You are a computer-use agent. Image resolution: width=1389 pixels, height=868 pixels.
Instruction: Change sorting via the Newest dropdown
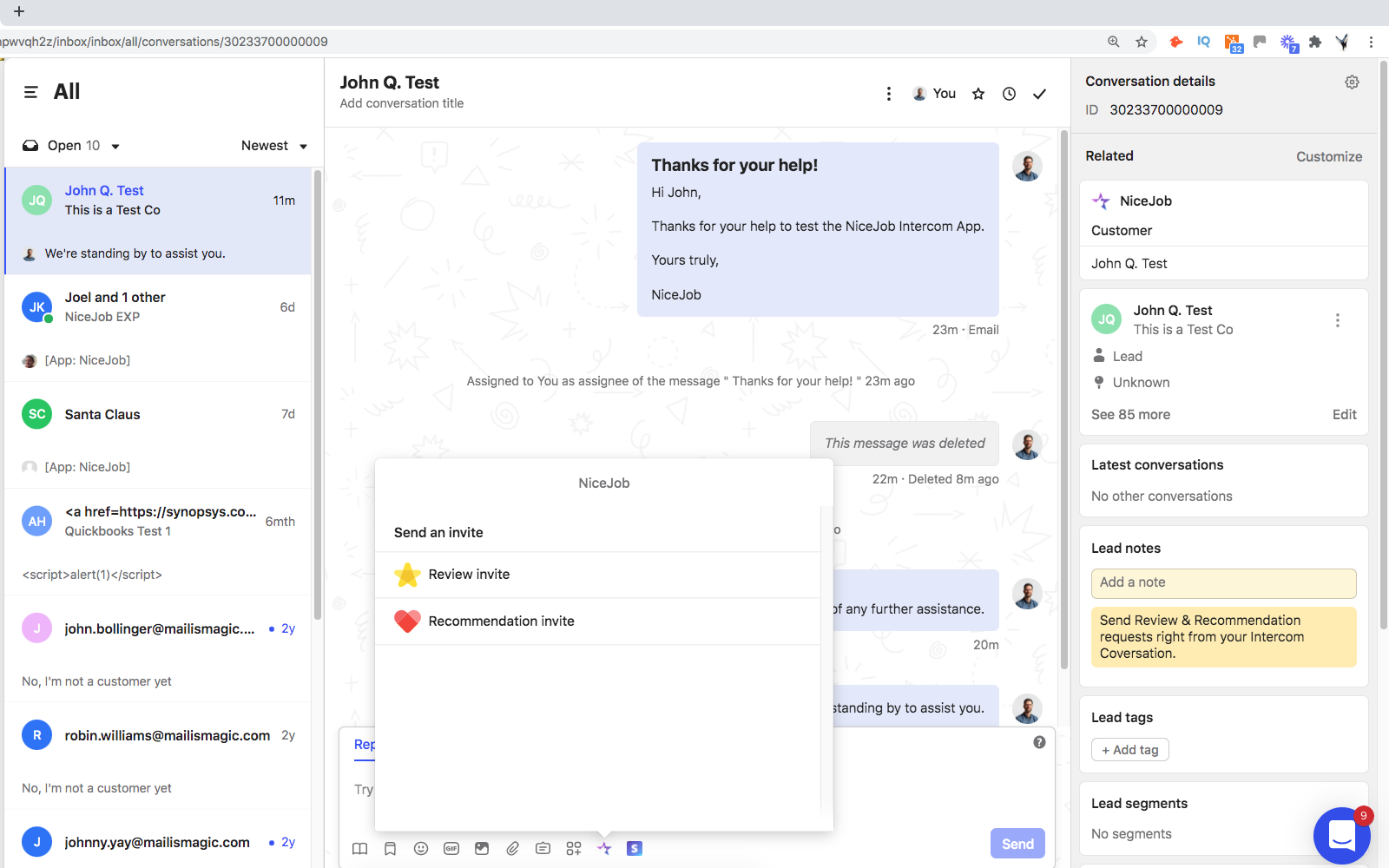point(273,145)
